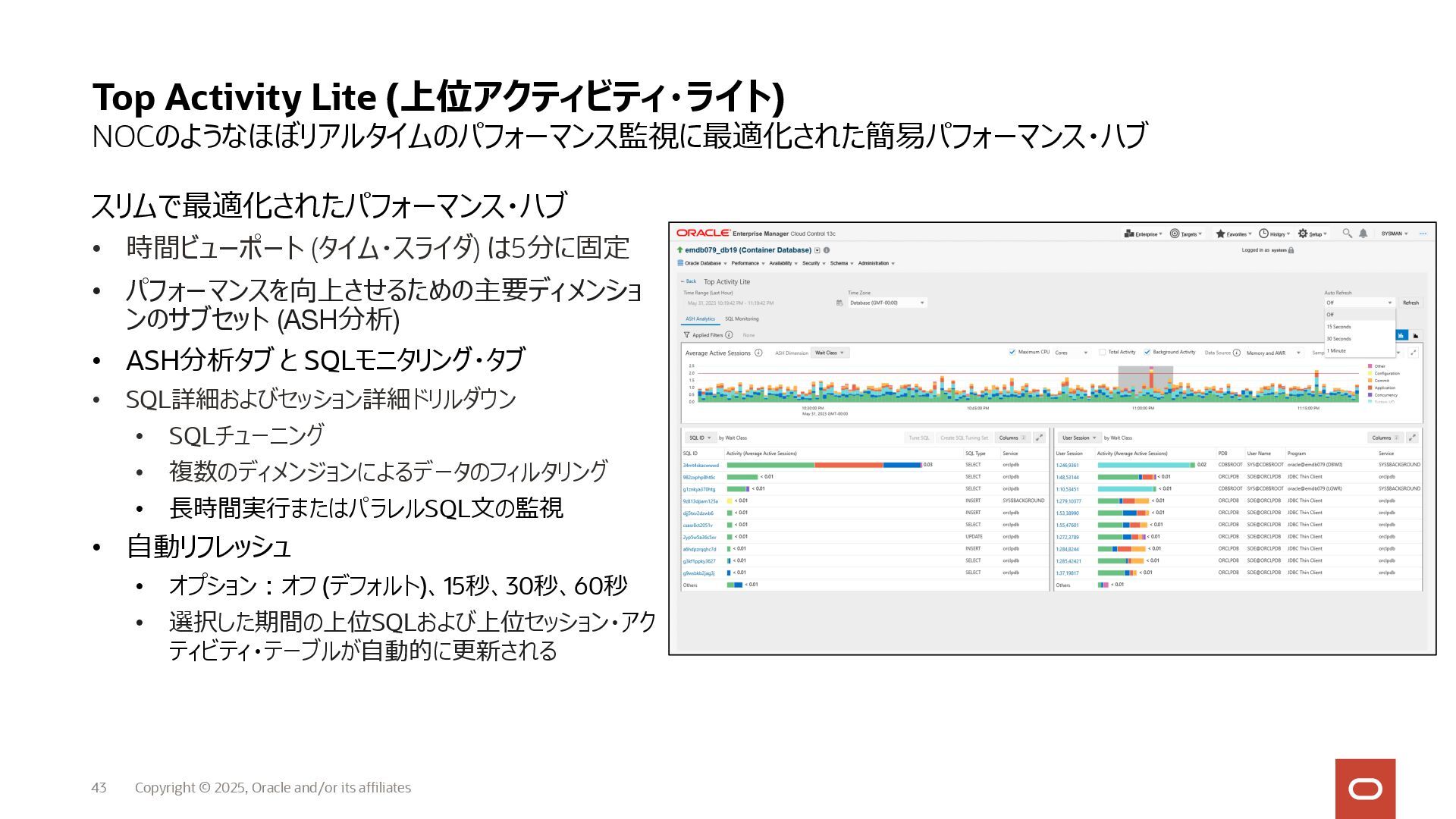Click the search magnifier icon

1347,234
